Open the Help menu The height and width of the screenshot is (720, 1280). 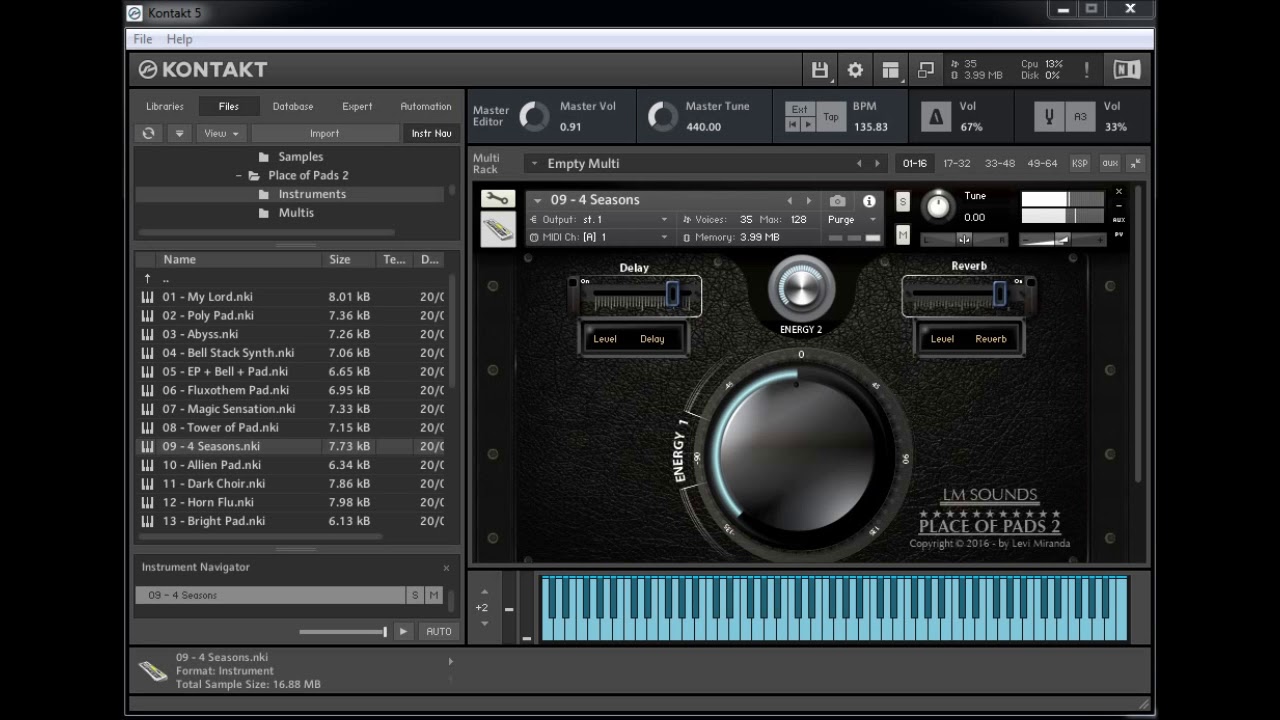pyautogui.click(x=180, y=39)
